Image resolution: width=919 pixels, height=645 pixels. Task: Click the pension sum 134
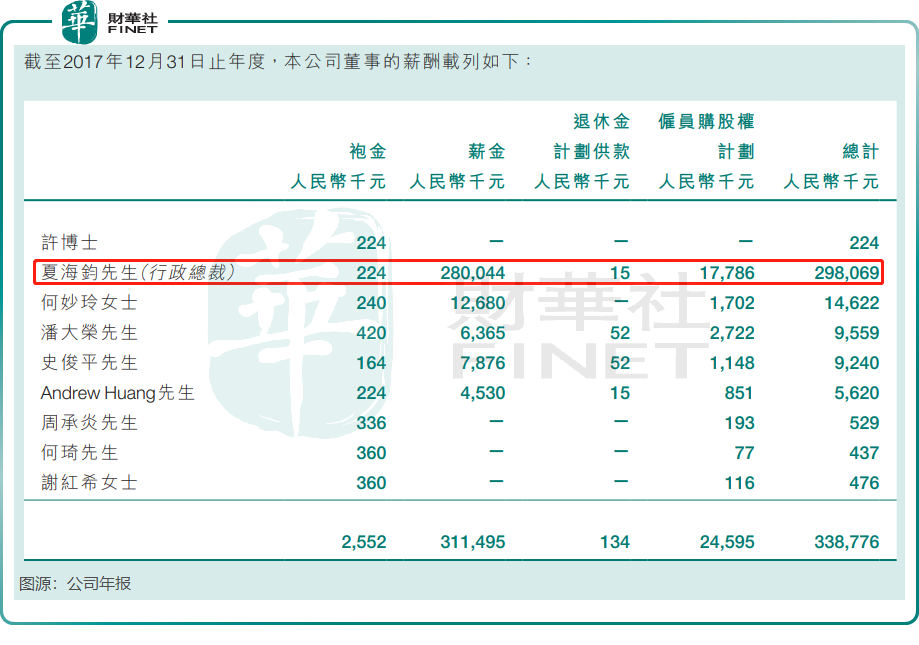615,542
